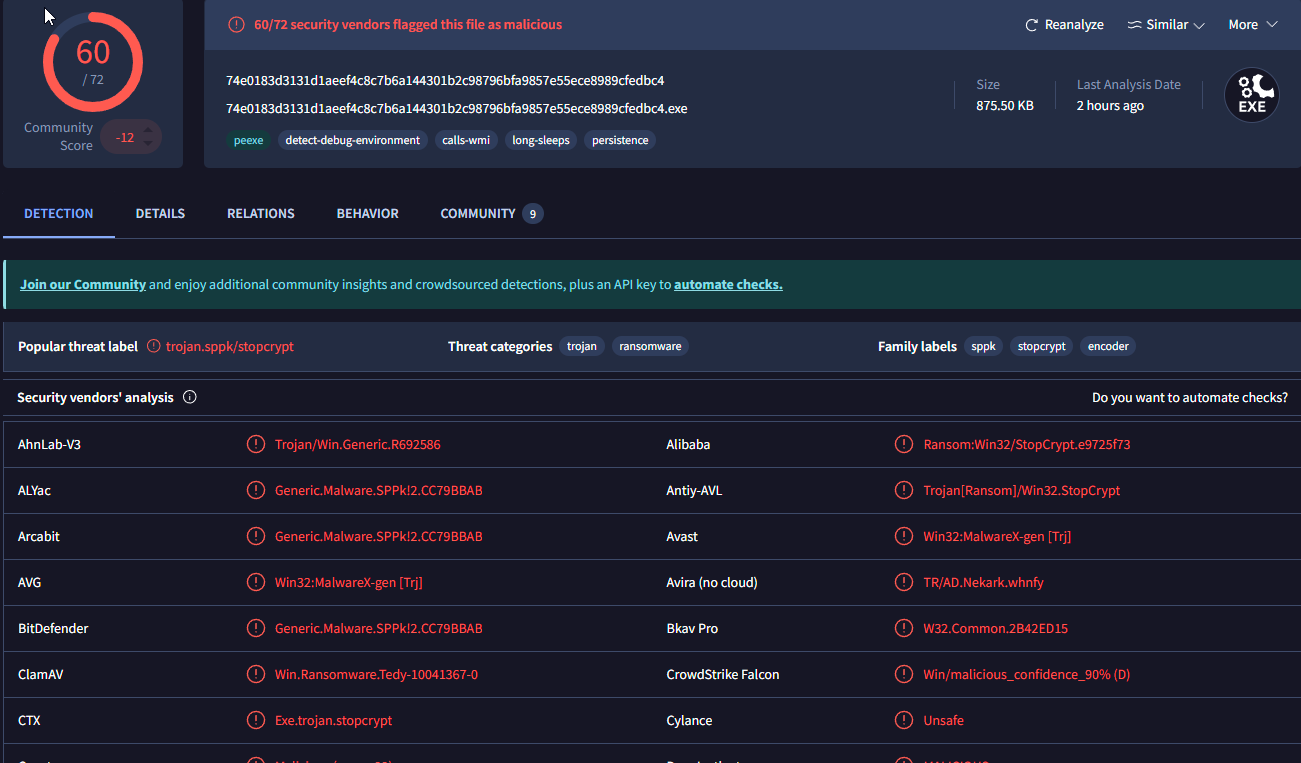The image size is (1301, 763).
Task: Click the persistence tag
Action: (x=620, y=140)
